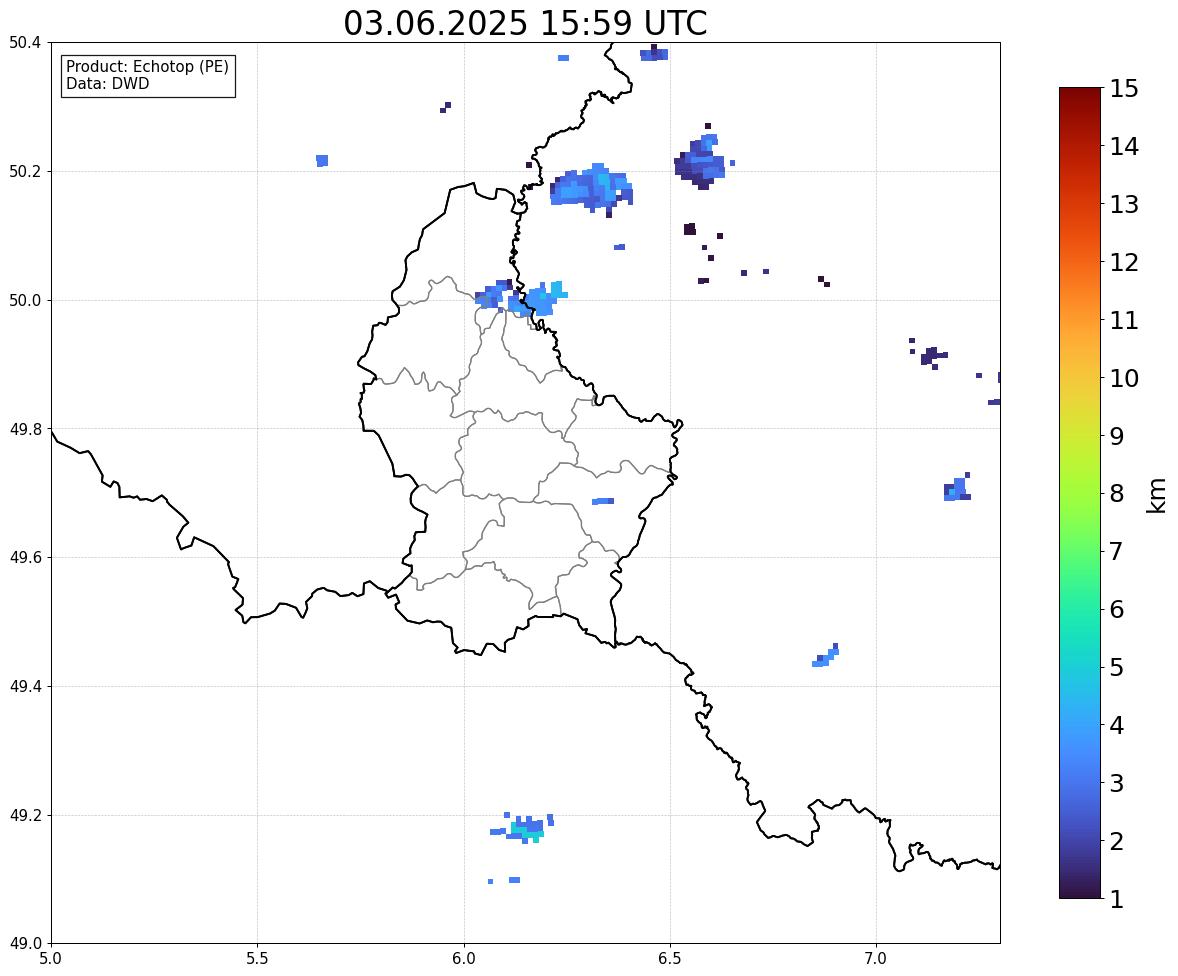Click the longitude label 5.0
This screenshot has height=976, width=1178.
[x=51, y=959]
